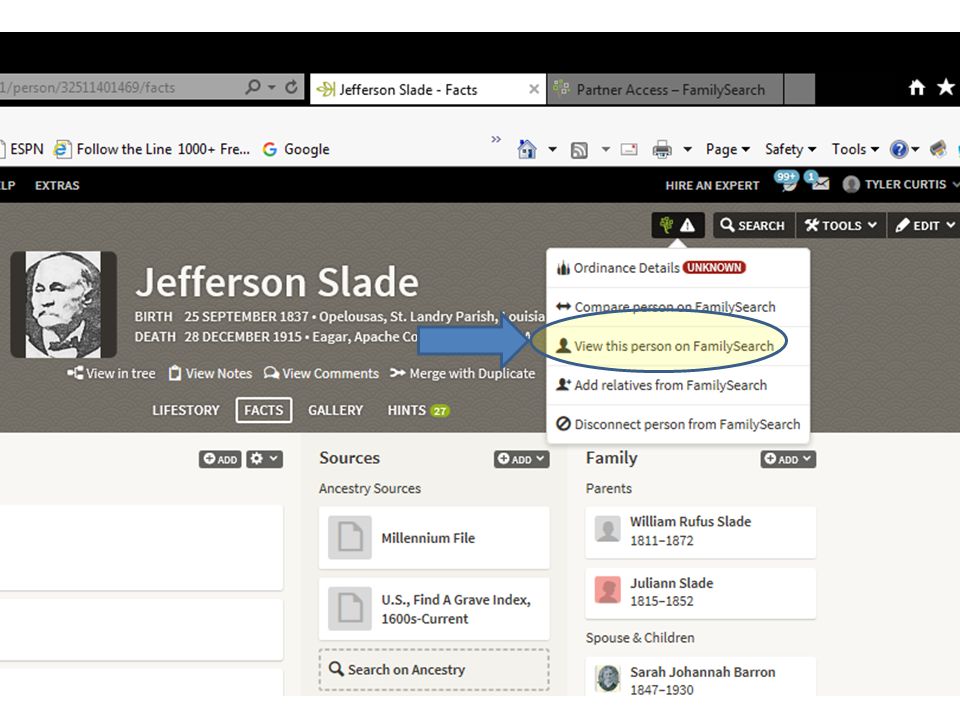Image resolution: width=960 pixels, height=720 pixels.
Task: Click the Read mail icon
Action: (x=629, y=149)
